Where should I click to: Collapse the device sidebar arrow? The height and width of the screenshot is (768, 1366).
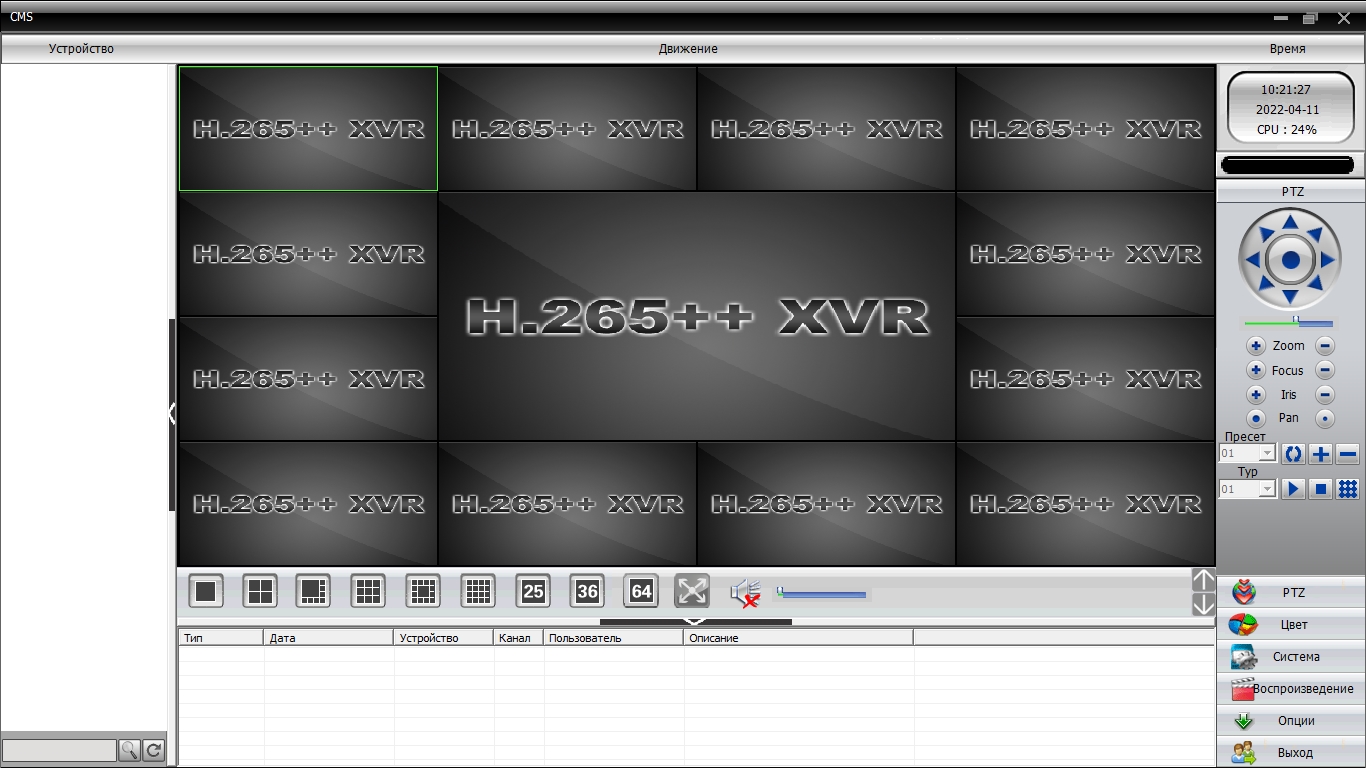(x=172, y=414)
